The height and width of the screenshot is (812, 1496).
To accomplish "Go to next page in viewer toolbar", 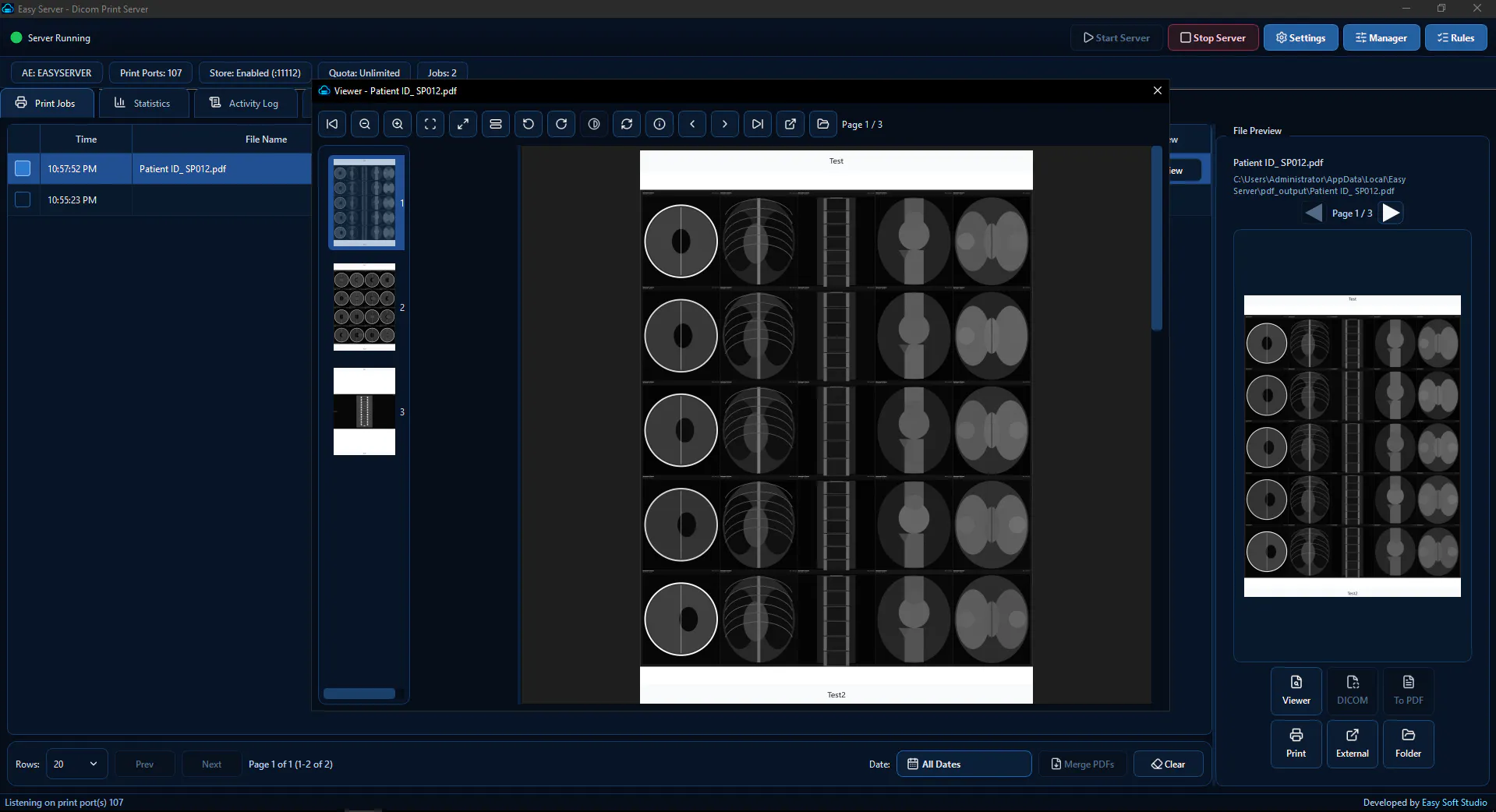I will (x=725, y=124).
